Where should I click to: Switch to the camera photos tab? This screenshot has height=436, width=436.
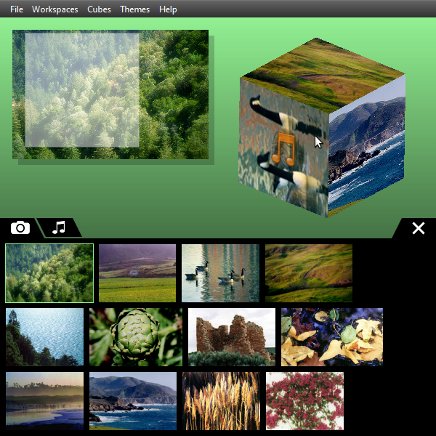click(x=20, y=228)
